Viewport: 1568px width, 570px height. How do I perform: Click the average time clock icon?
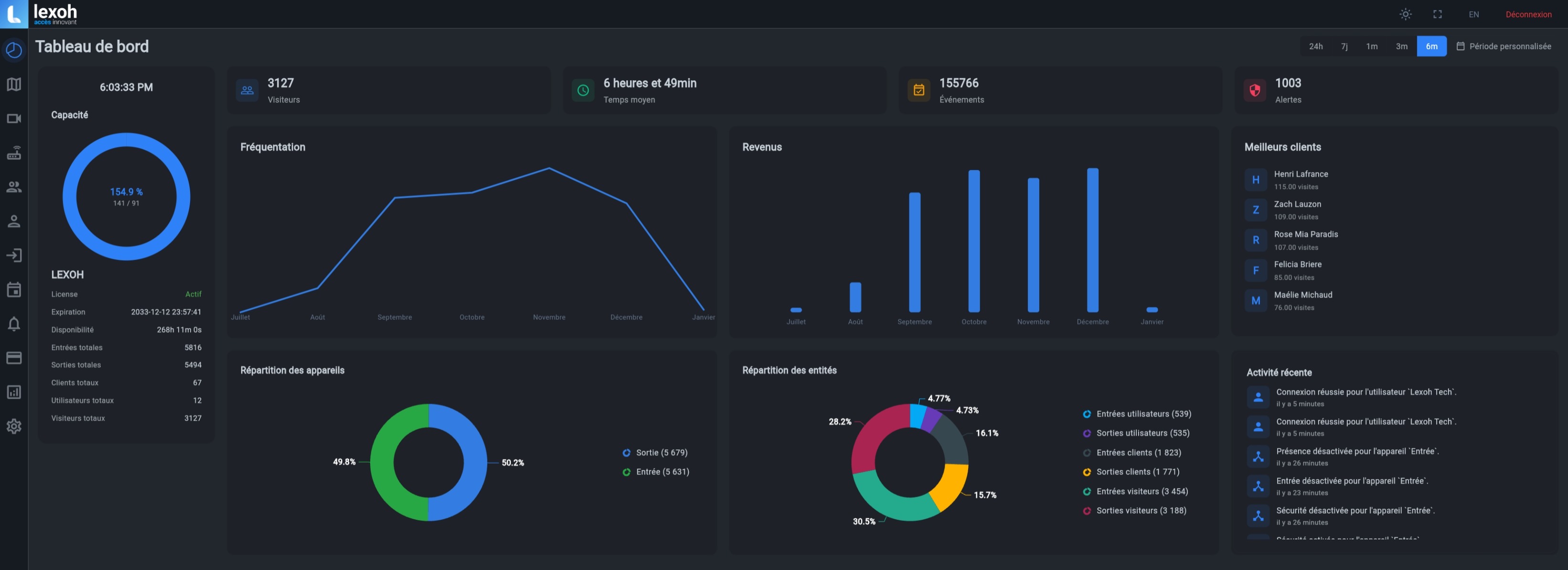[583, 90]
